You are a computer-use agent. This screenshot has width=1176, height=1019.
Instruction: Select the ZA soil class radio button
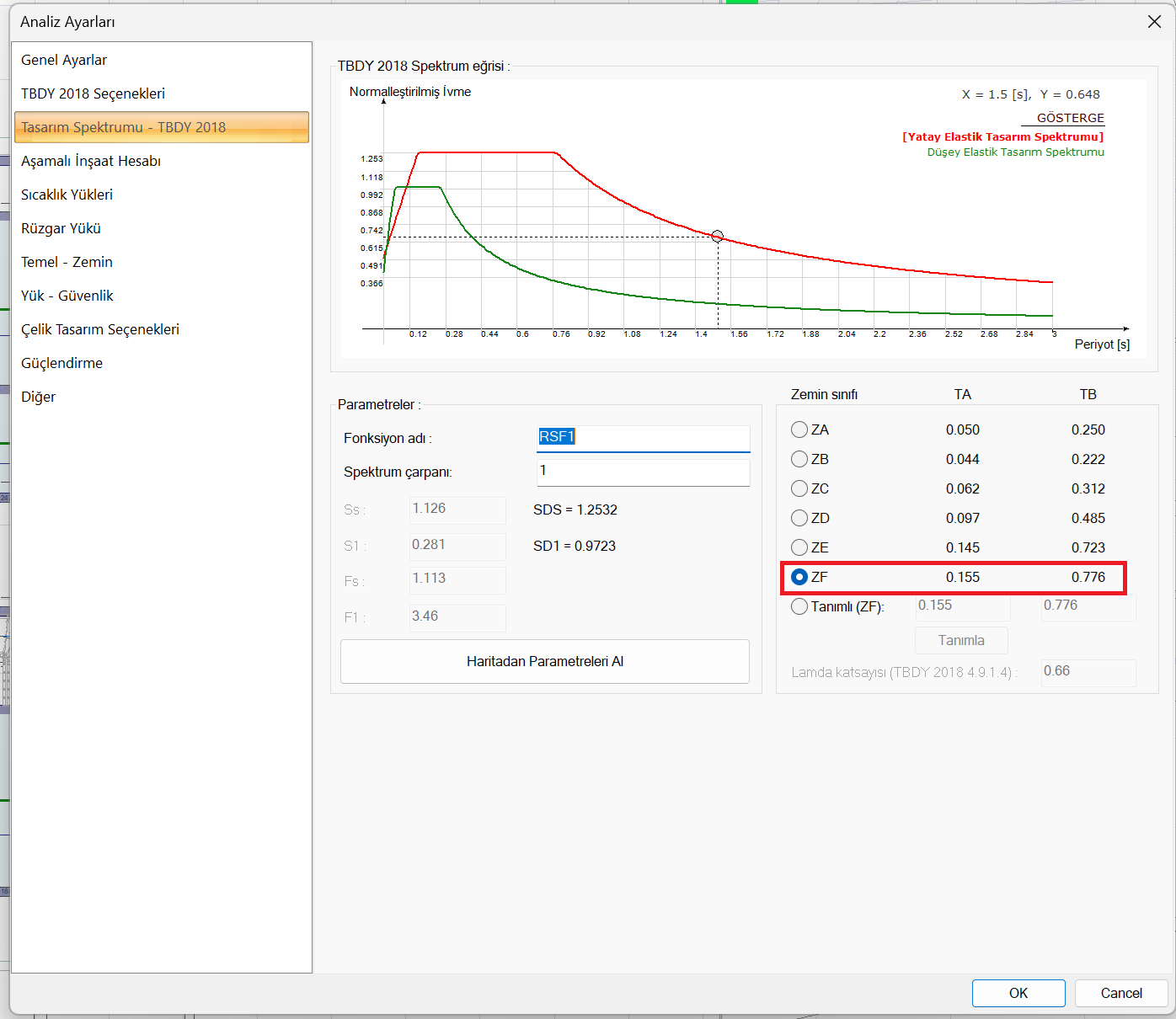coord(799,429)
